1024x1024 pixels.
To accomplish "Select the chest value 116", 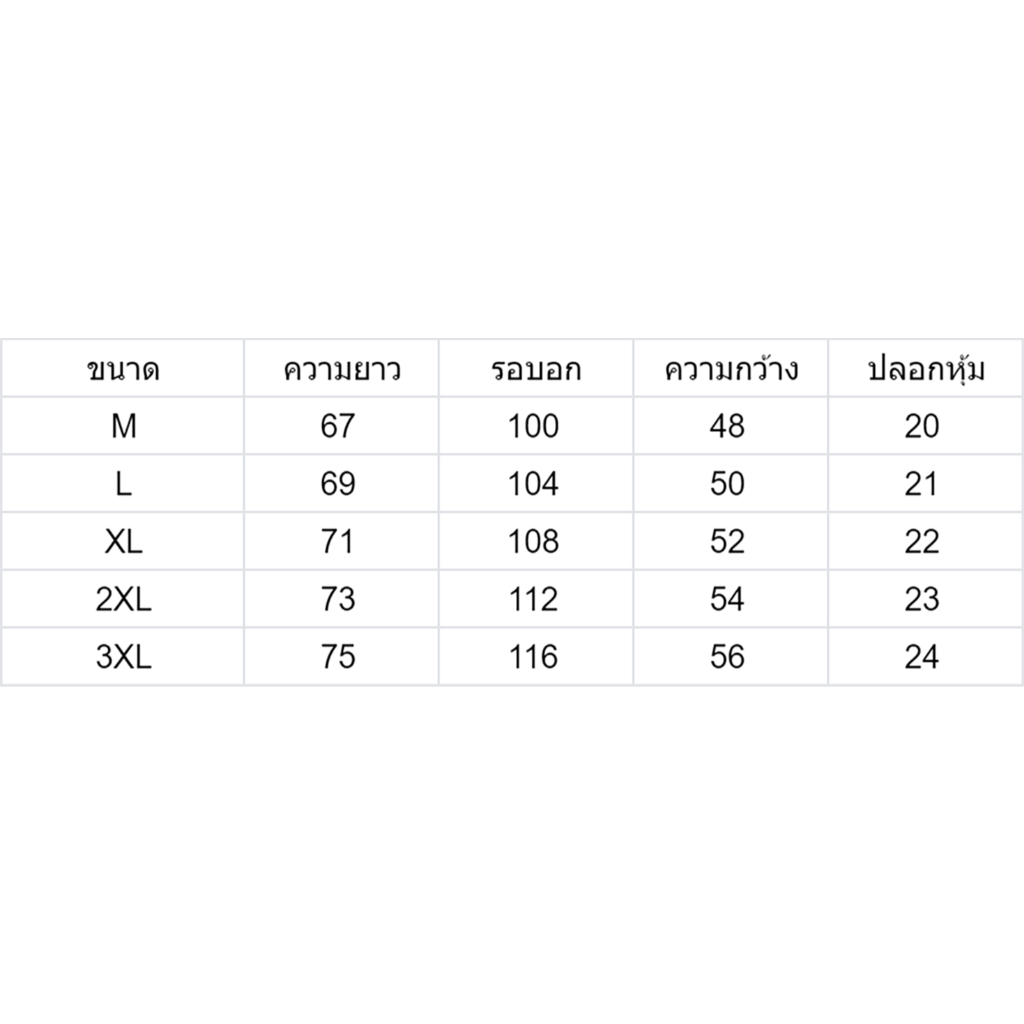I will 533,657.
